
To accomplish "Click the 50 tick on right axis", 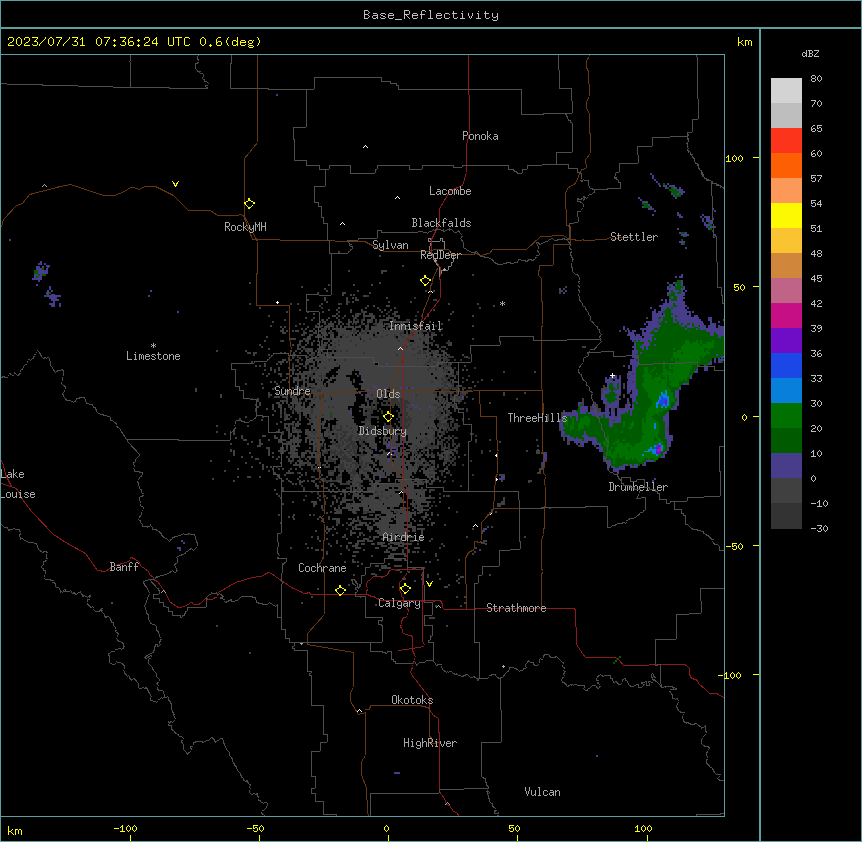I will pyautogui.click(x=739, y=287).
